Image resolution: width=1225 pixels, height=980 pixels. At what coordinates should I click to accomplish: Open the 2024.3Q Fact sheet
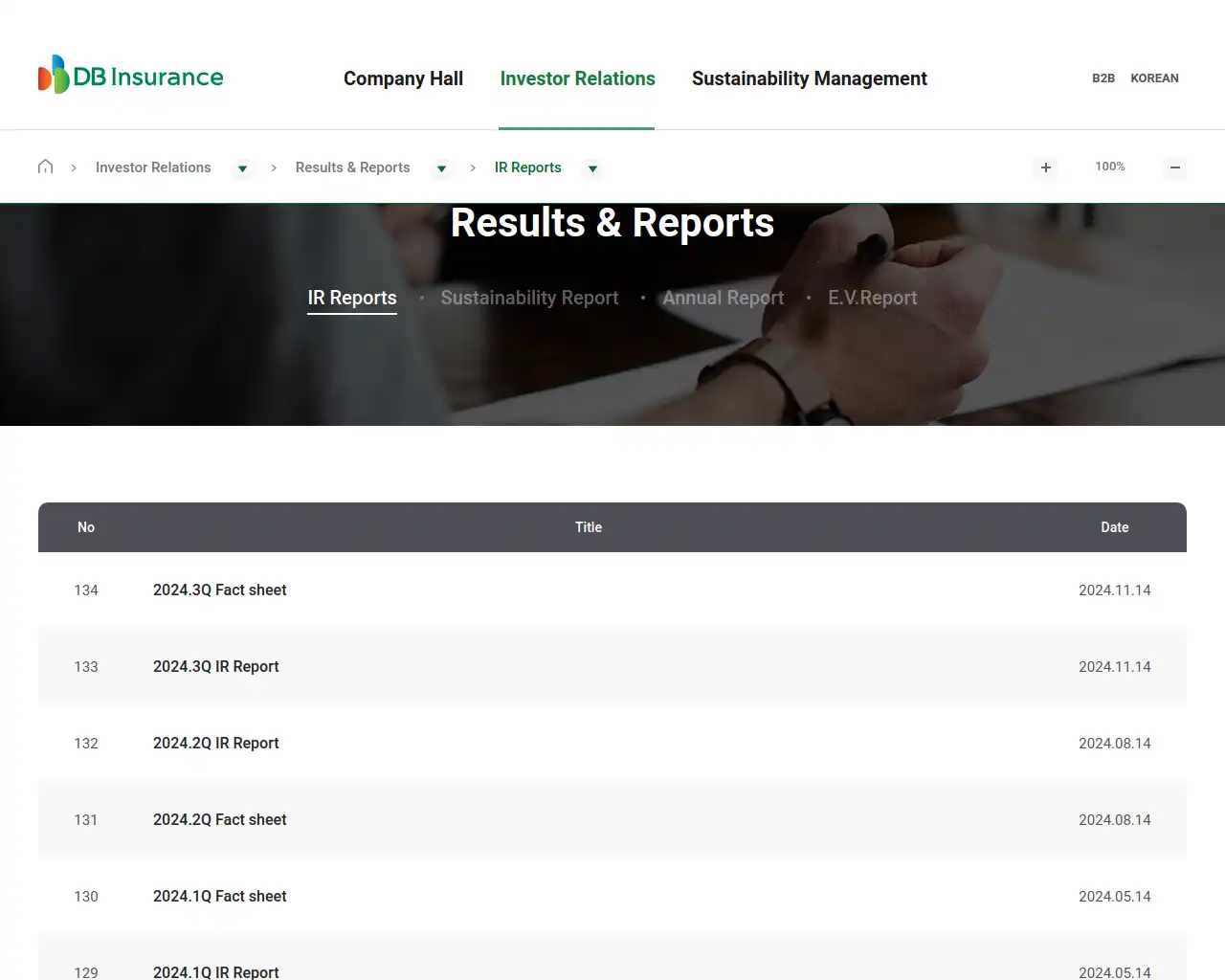pyautogui.click(x=219, y=590)
